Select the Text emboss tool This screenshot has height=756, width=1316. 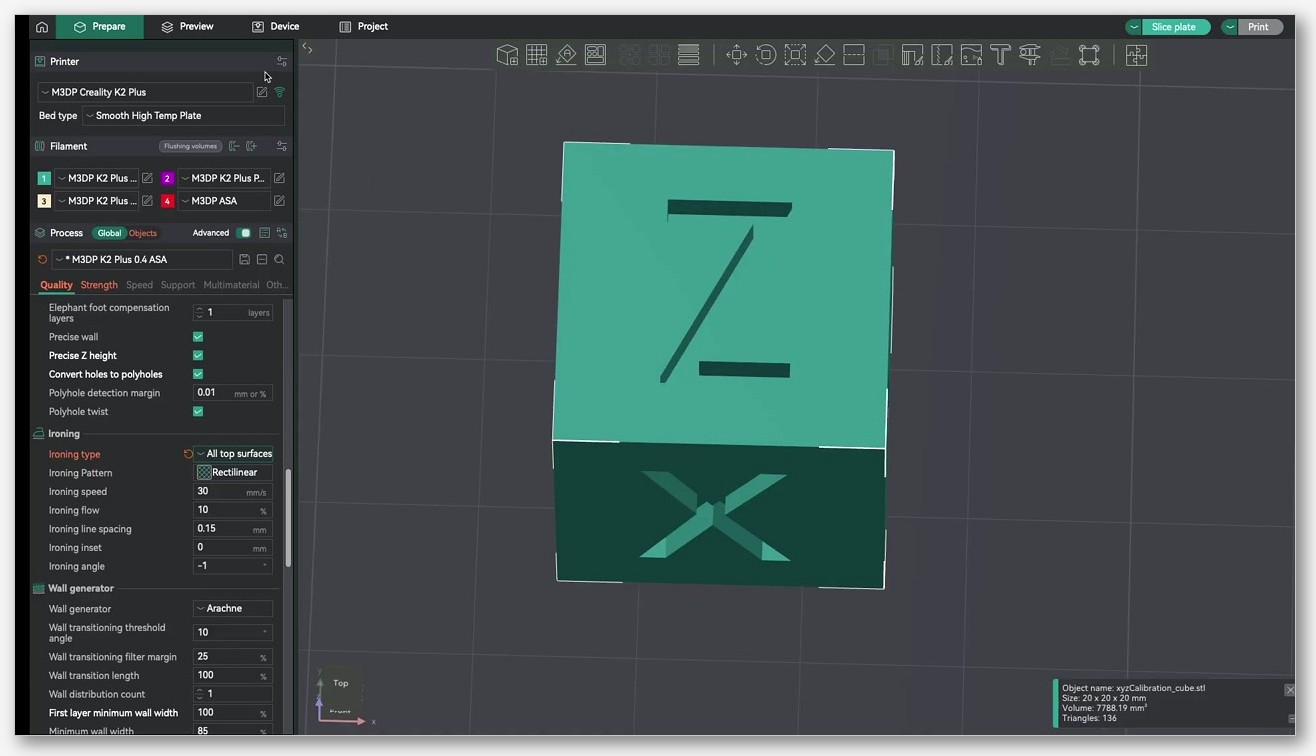(1000, 55)
